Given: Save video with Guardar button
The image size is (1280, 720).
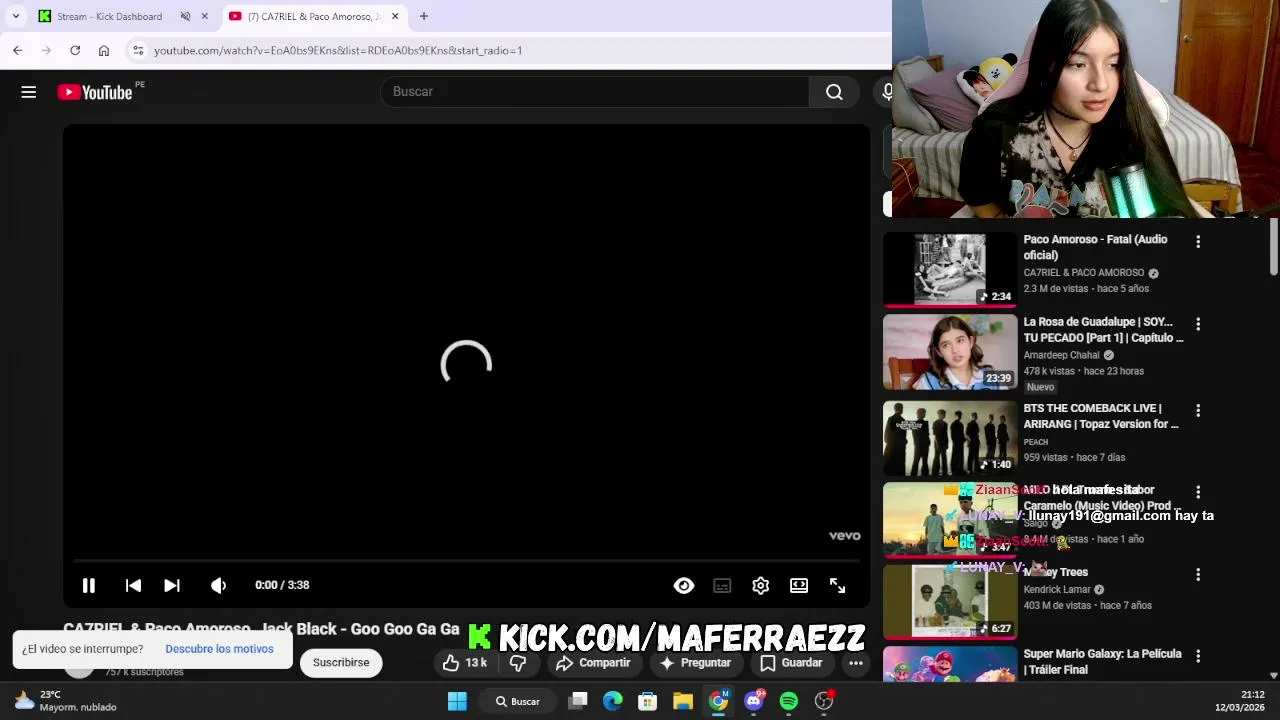Looking at the screenshot, I should pos(791,663).
